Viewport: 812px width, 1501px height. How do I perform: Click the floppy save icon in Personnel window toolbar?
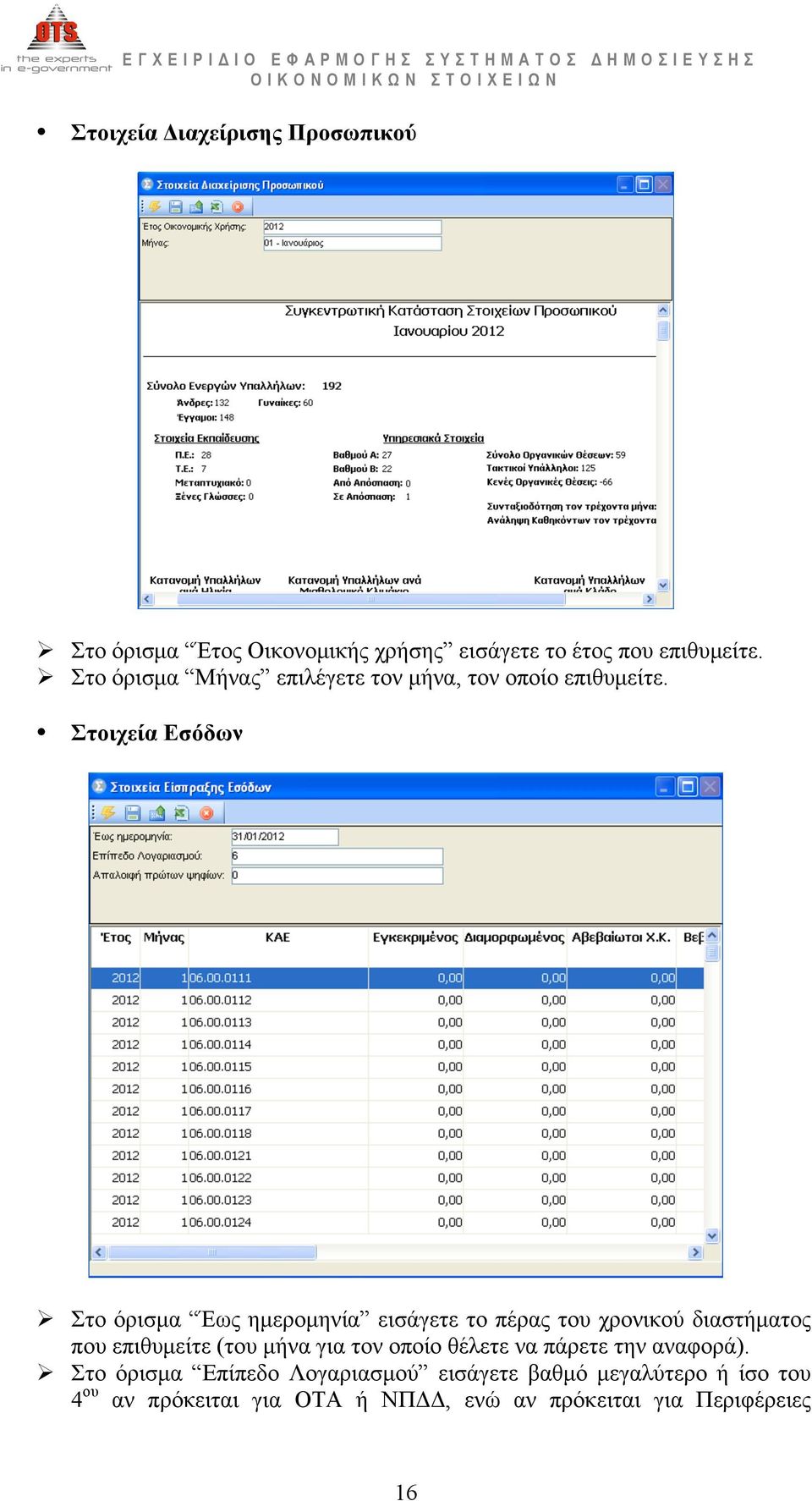click(x=176, y=206)
